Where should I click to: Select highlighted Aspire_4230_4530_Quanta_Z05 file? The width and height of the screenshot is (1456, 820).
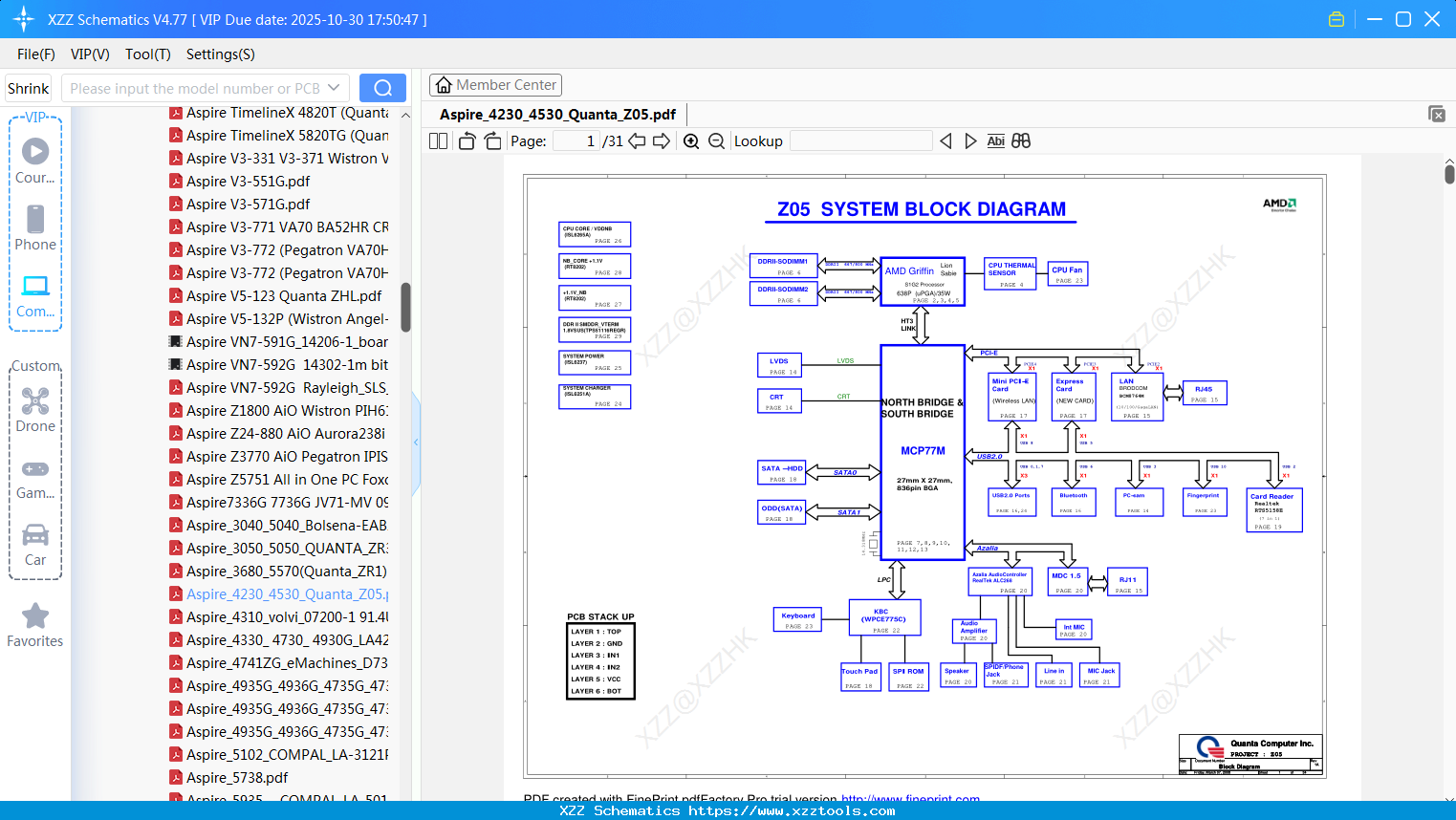click(x=279, y=594)
